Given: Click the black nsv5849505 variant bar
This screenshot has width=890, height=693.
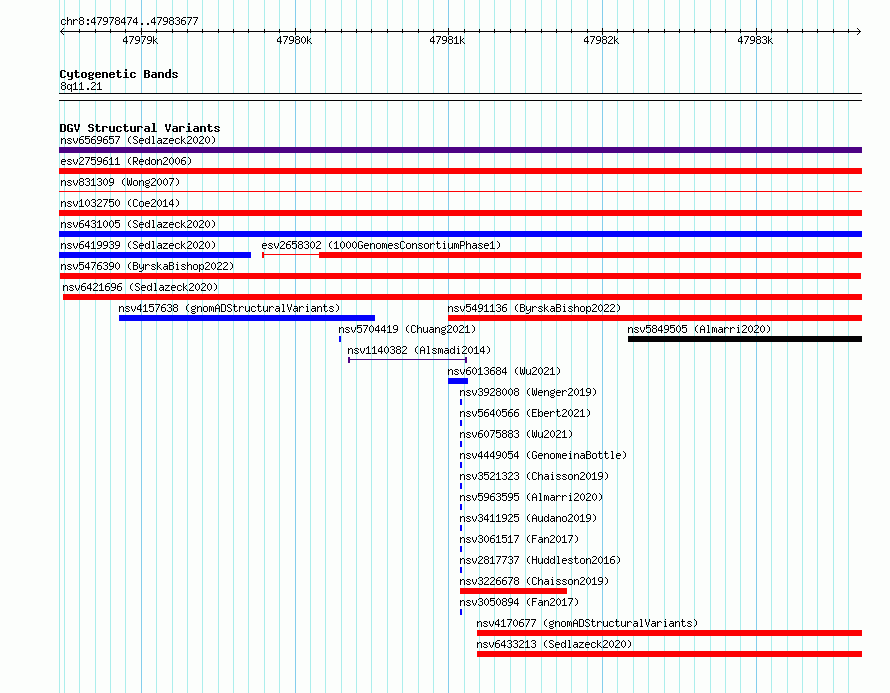Looking at the screenshot, I should coord(745,339).
